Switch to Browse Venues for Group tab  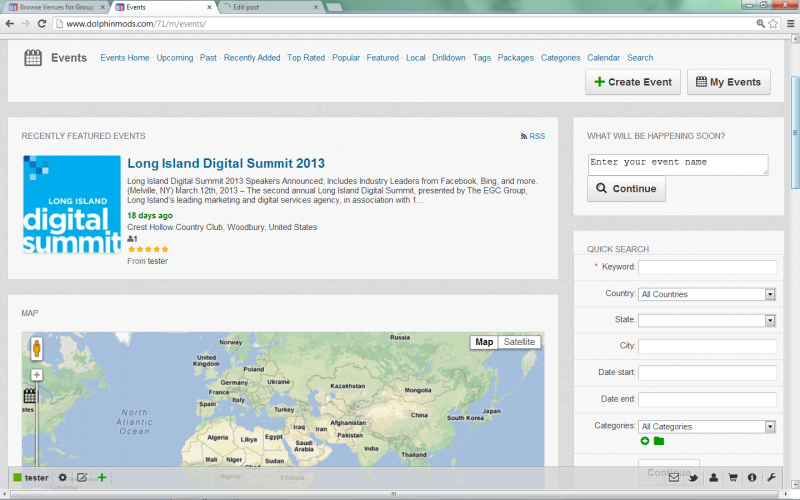[56, 7]
